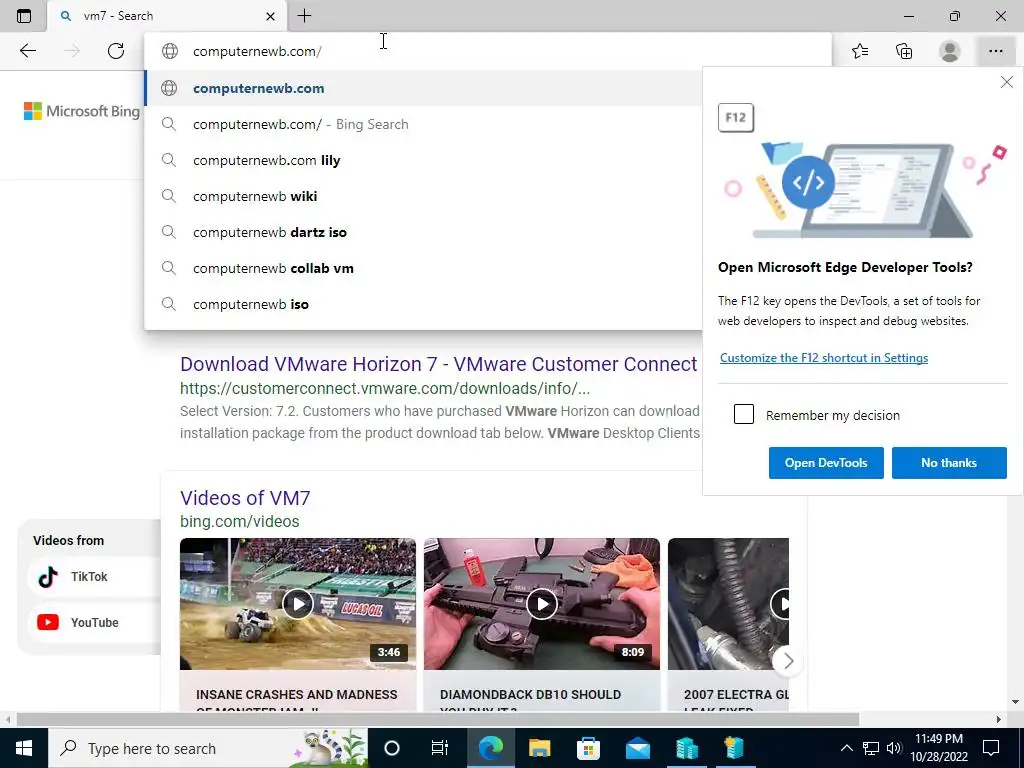1024x768 pixels.
Task: Filter videos from TikTok
Action: 91,577
